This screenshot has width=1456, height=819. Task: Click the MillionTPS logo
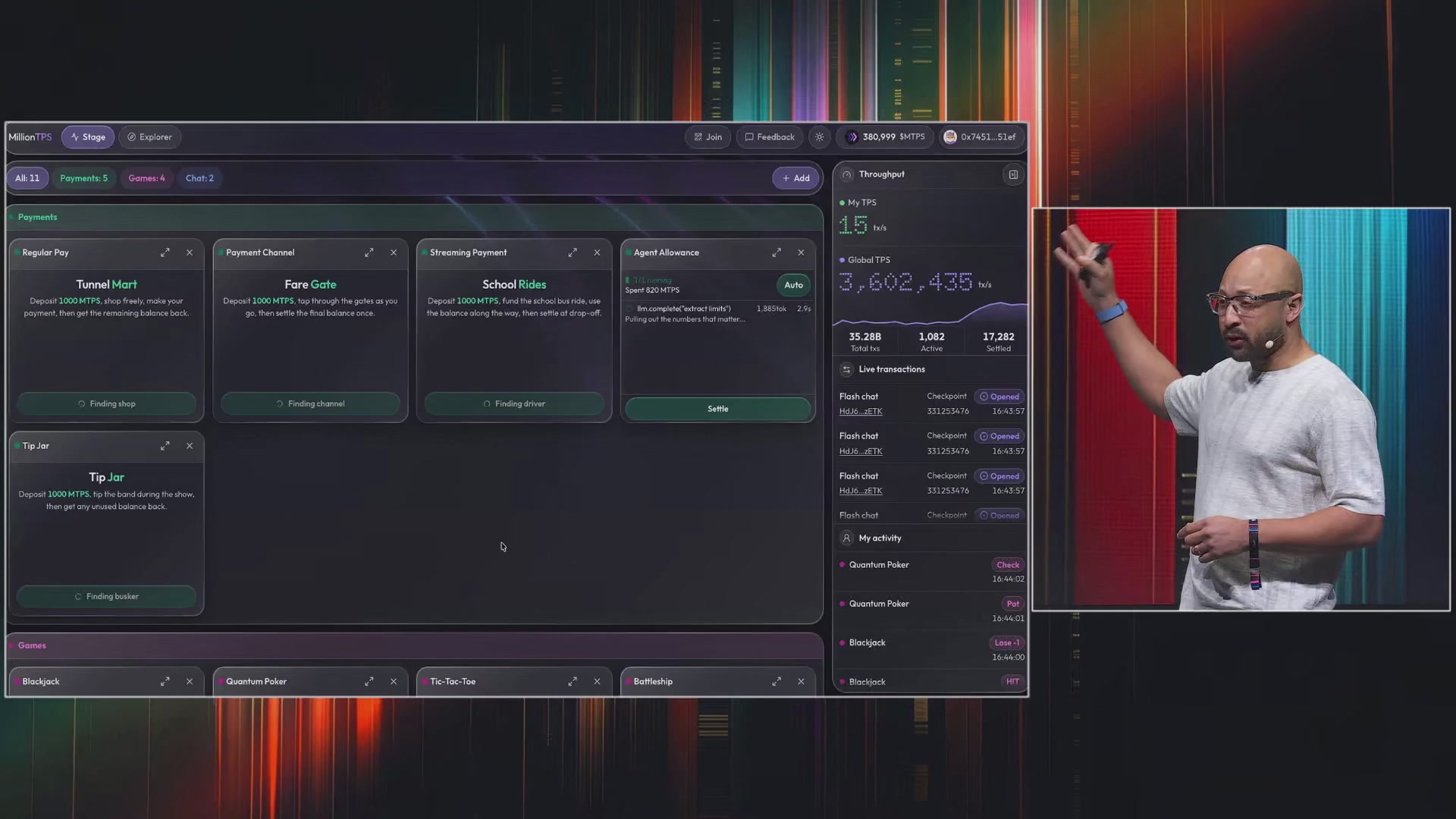tap(30, 137)
